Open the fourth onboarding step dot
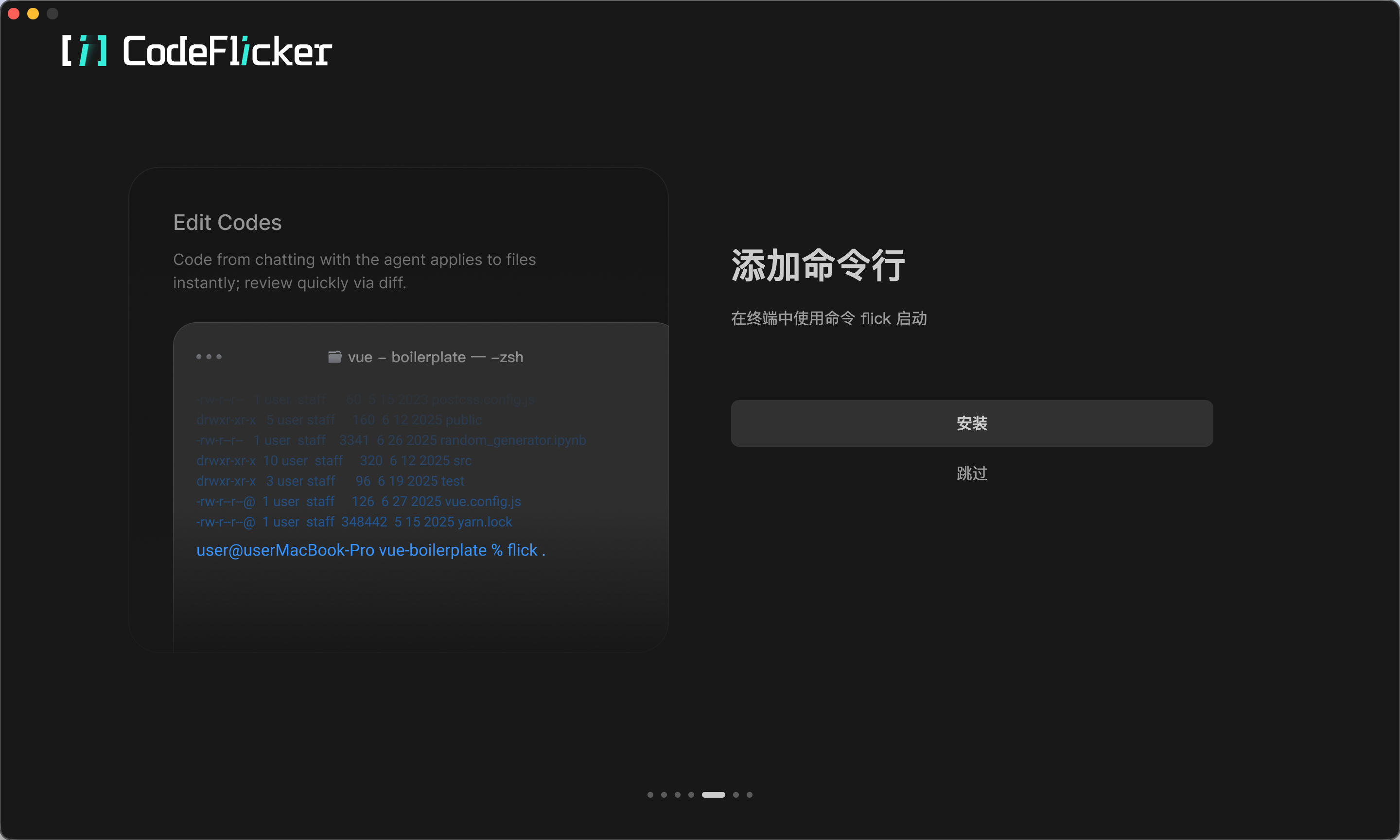 coord(691,795)
